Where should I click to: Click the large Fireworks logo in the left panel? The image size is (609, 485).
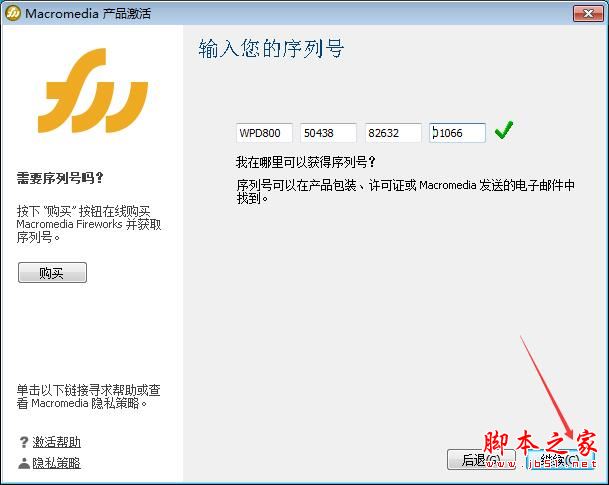point(92,90)
